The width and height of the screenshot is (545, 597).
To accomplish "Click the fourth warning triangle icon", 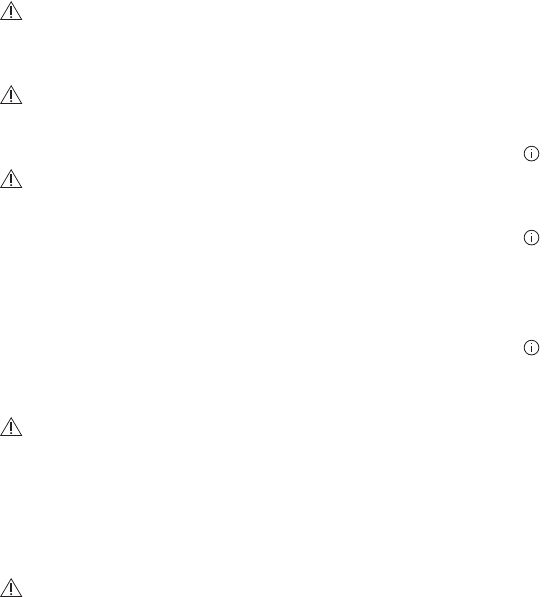I will point(11,427).
